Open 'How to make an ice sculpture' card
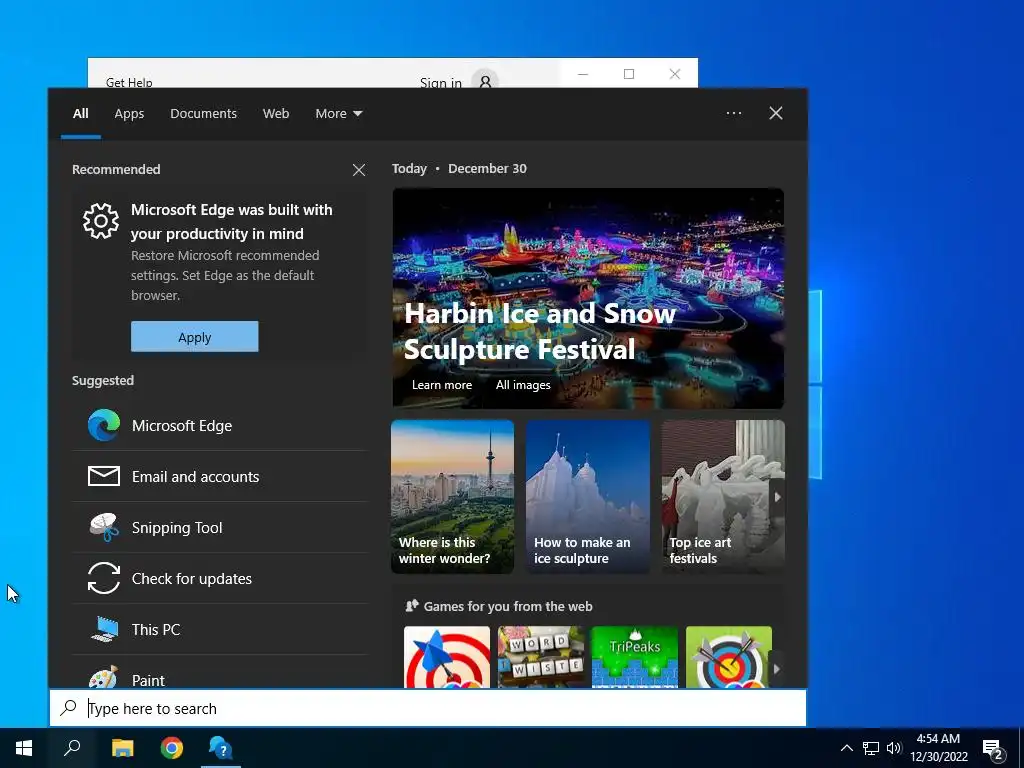 click(588, 497)
